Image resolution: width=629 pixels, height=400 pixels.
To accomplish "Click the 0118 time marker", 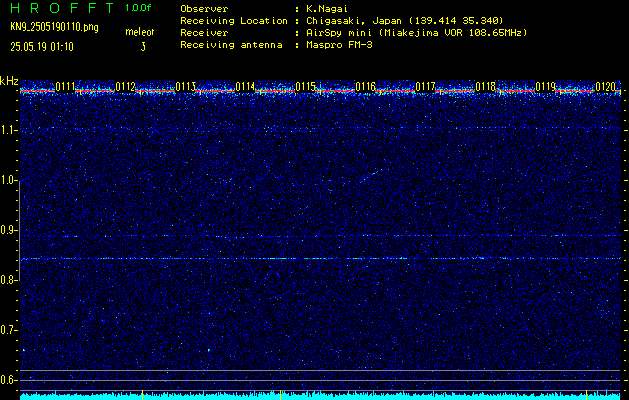I will coord(485,86).
